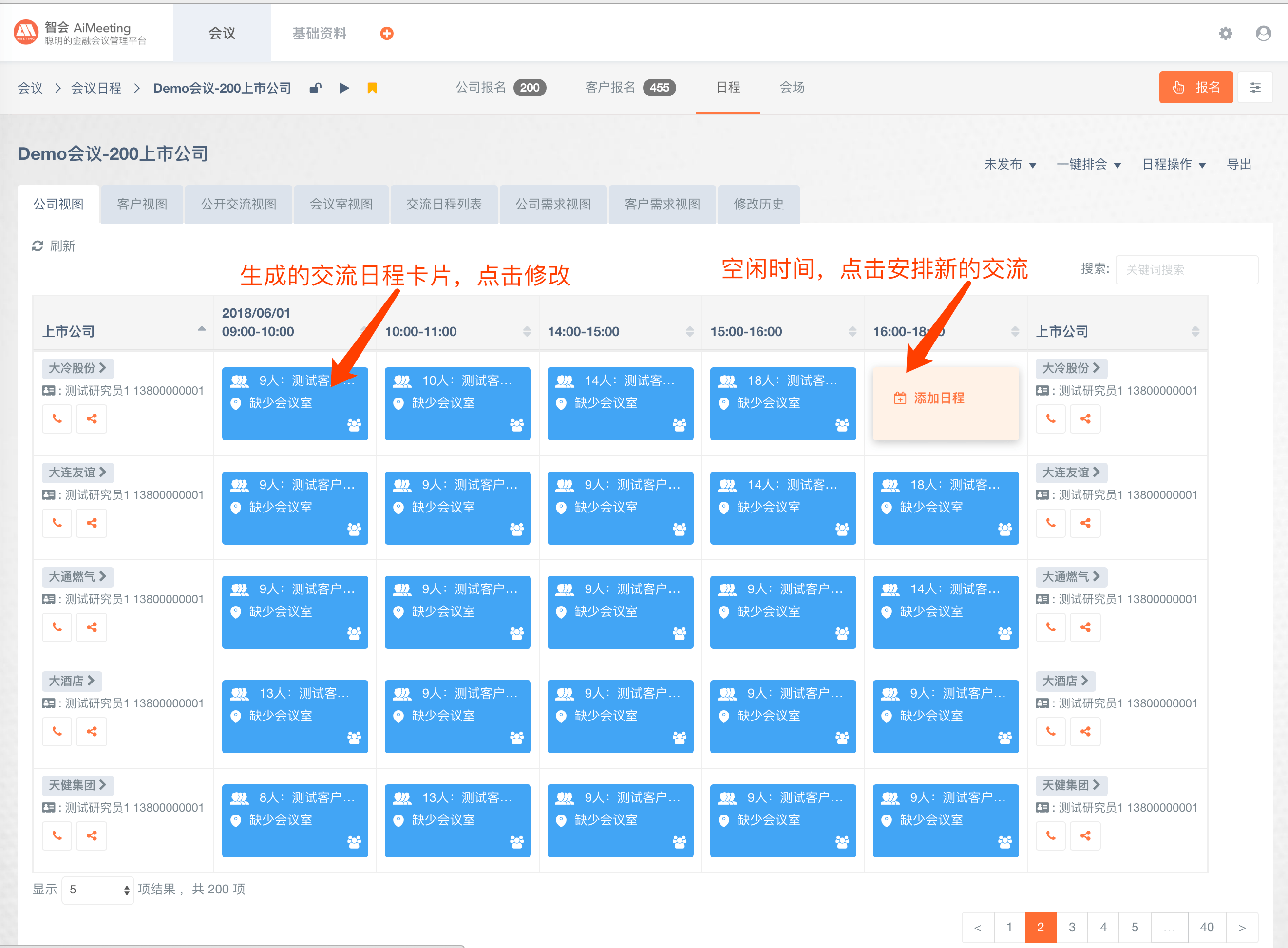Switch to 公开交流视图 tab

tap(239, 204)
